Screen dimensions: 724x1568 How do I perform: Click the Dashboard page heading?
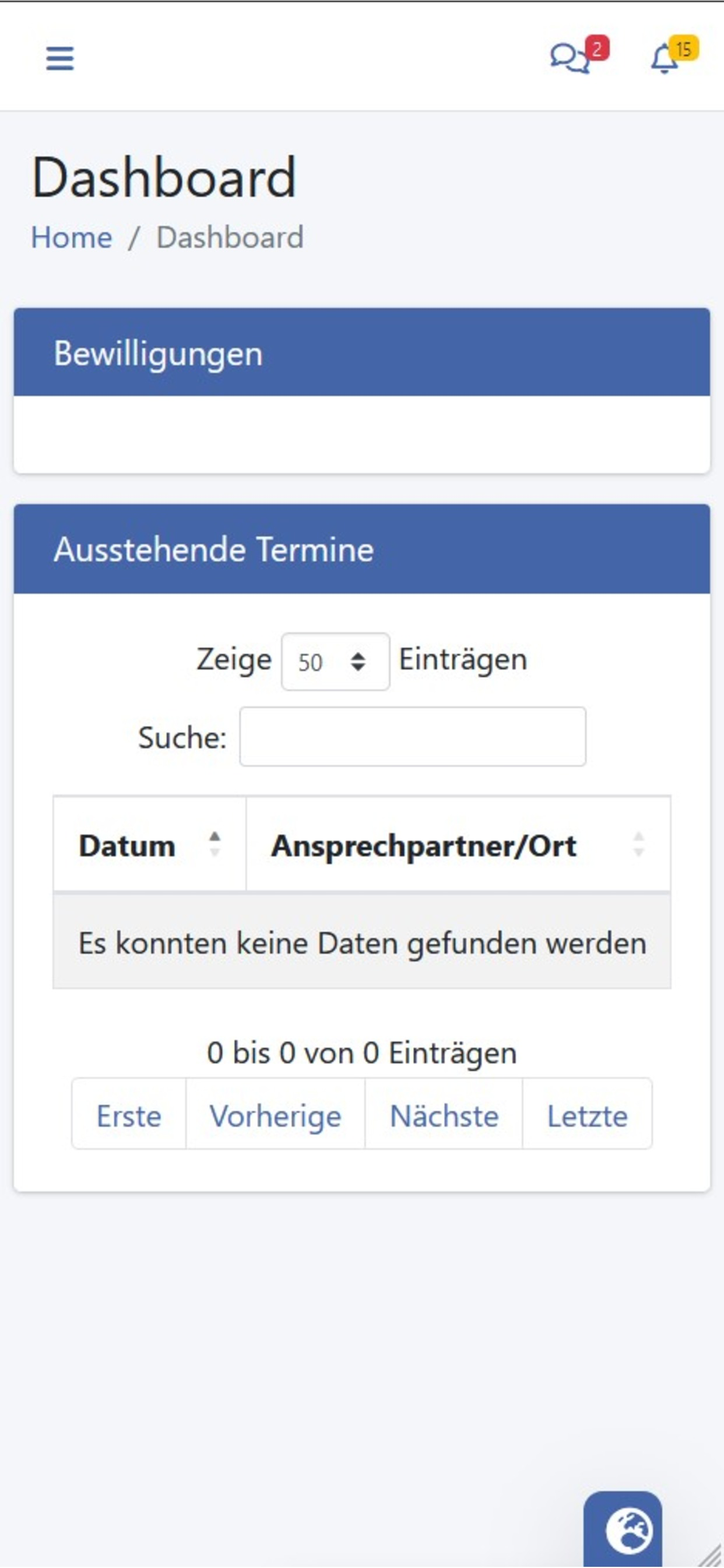pos(164,177)
